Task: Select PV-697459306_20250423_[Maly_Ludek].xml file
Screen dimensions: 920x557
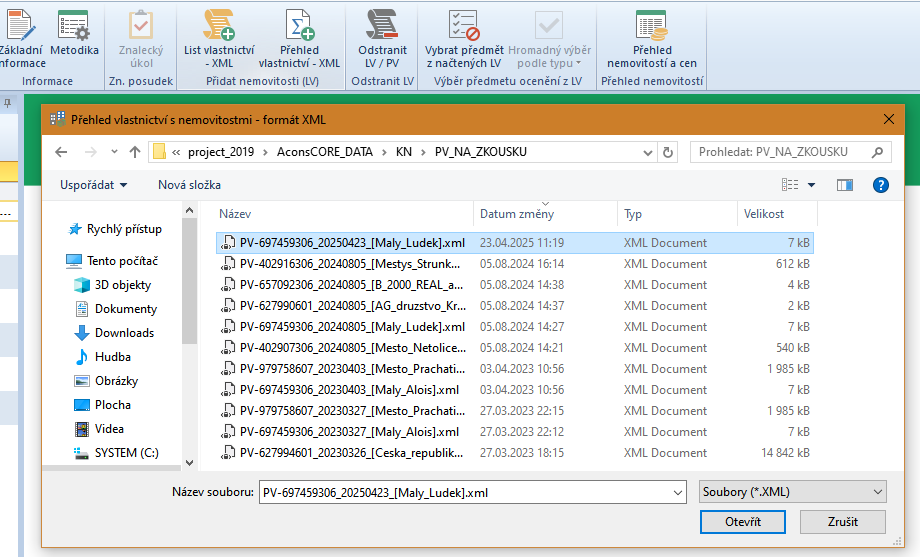Action: (515, 243)
